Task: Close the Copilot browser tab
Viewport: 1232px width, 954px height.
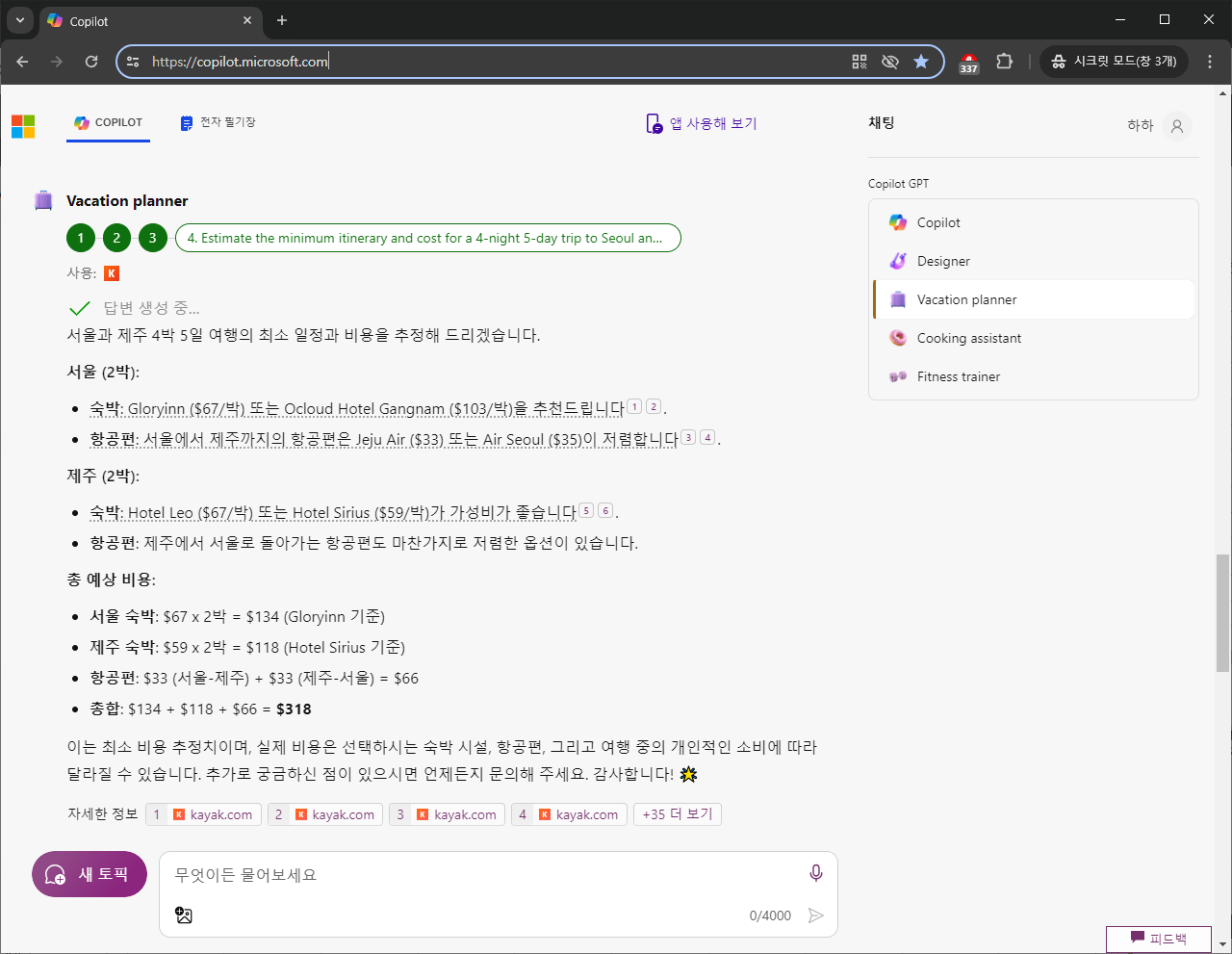Action: pyautogui.click(x=247, y=20)
